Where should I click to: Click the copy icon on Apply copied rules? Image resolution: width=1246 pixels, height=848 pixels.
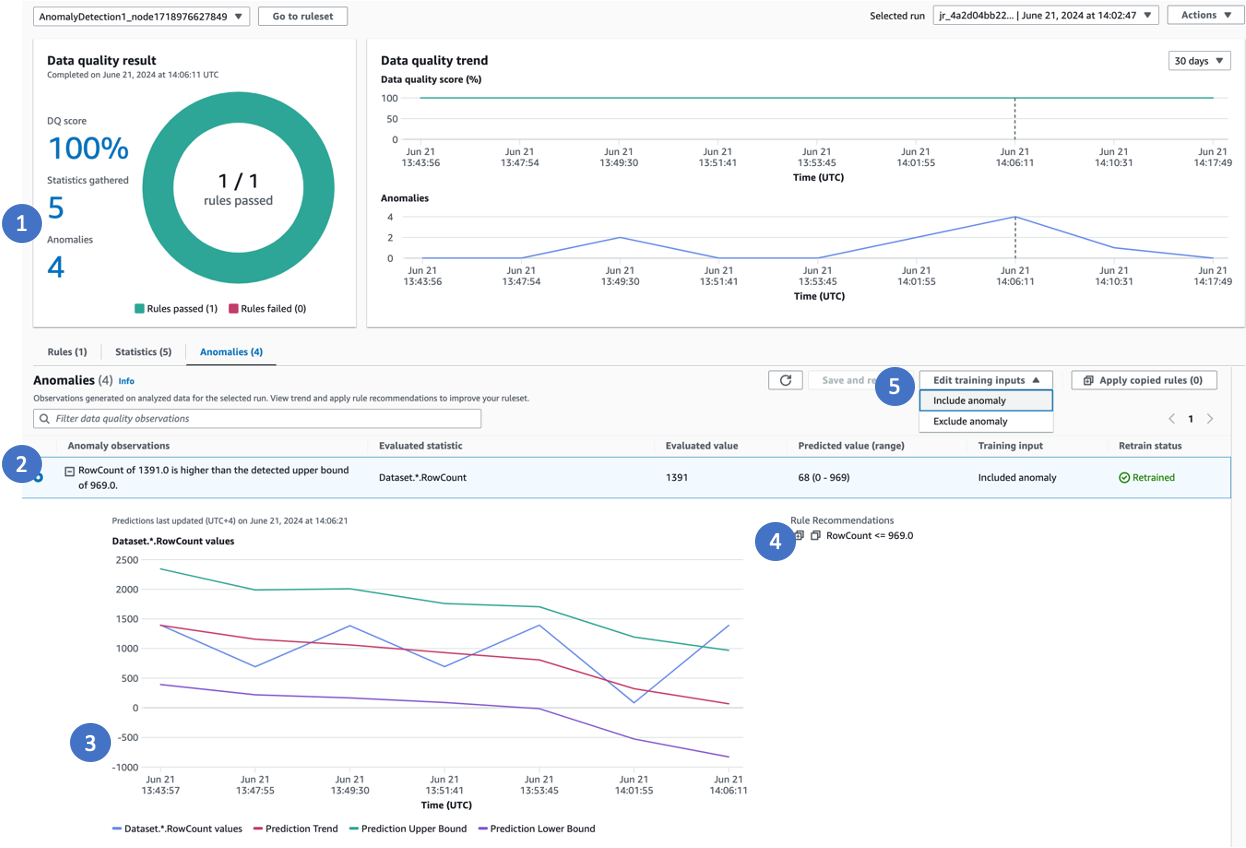coord(1087,381)
